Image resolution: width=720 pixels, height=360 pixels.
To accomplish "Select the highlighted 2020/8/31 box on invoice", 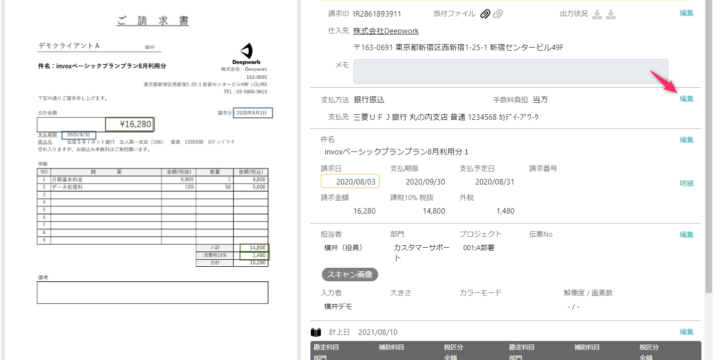I will pos(79,135).
